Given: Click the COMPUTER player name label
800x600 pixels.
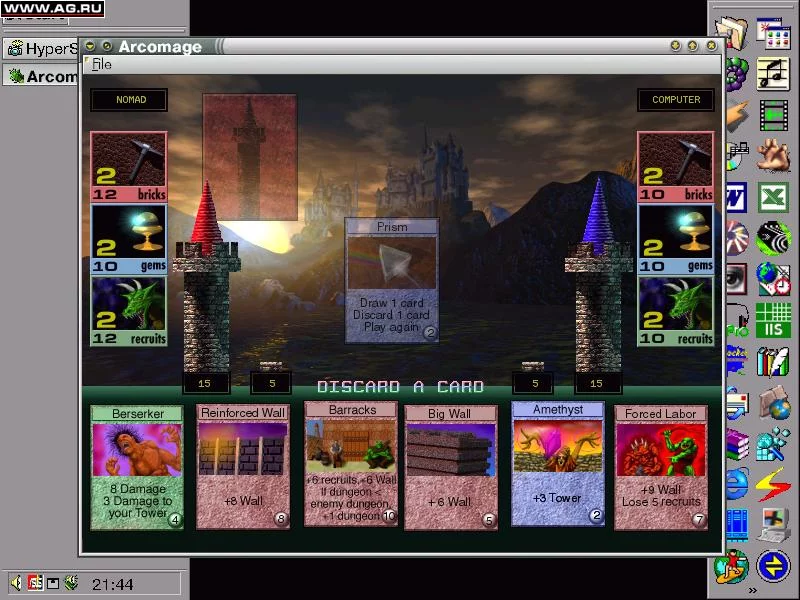Looking at the screenshot, I should (x=676, y=99).
